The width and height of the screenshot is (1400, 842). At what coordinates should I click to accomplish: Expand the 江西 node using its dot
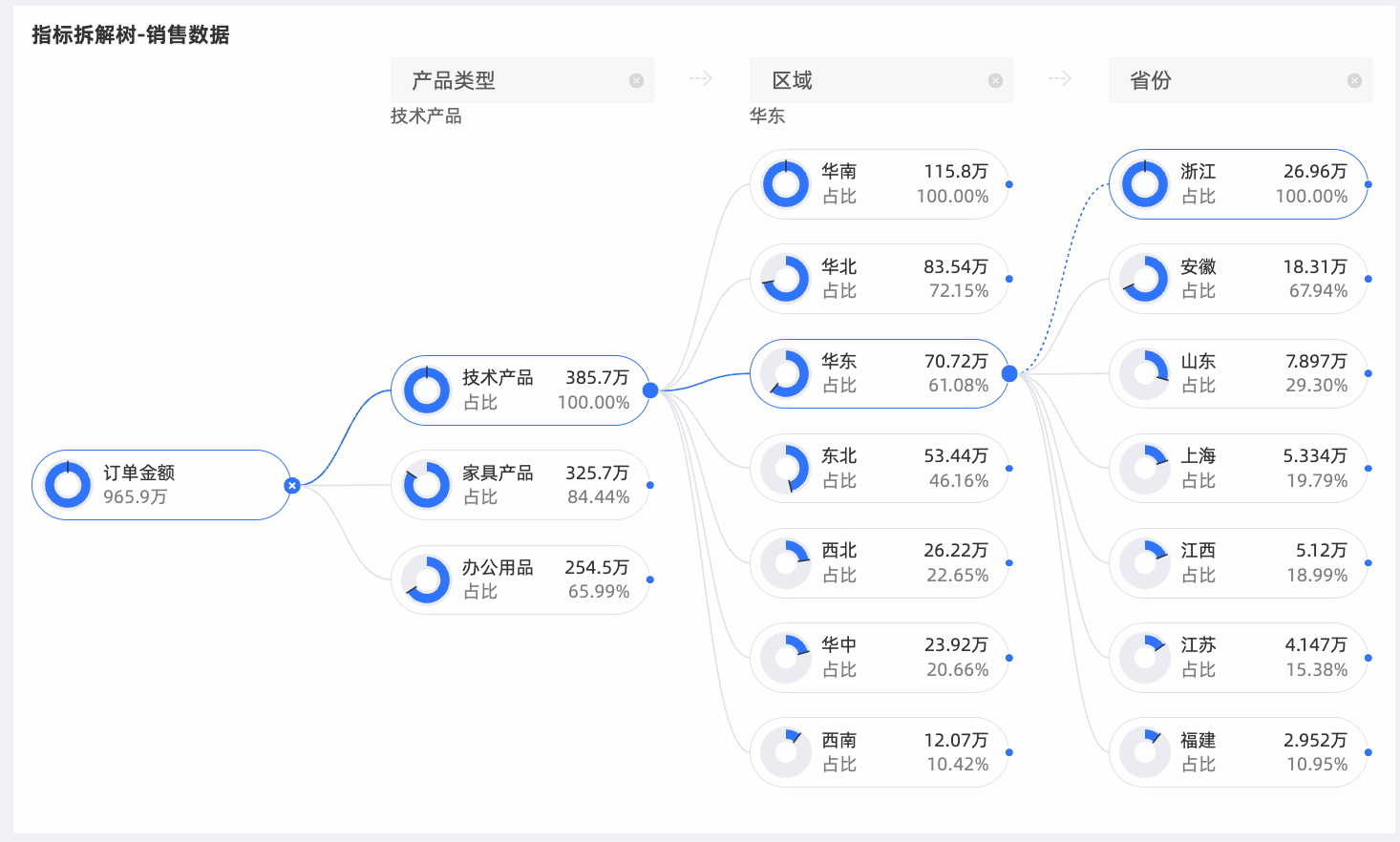pyautogui.click(x=1368, y=563)
